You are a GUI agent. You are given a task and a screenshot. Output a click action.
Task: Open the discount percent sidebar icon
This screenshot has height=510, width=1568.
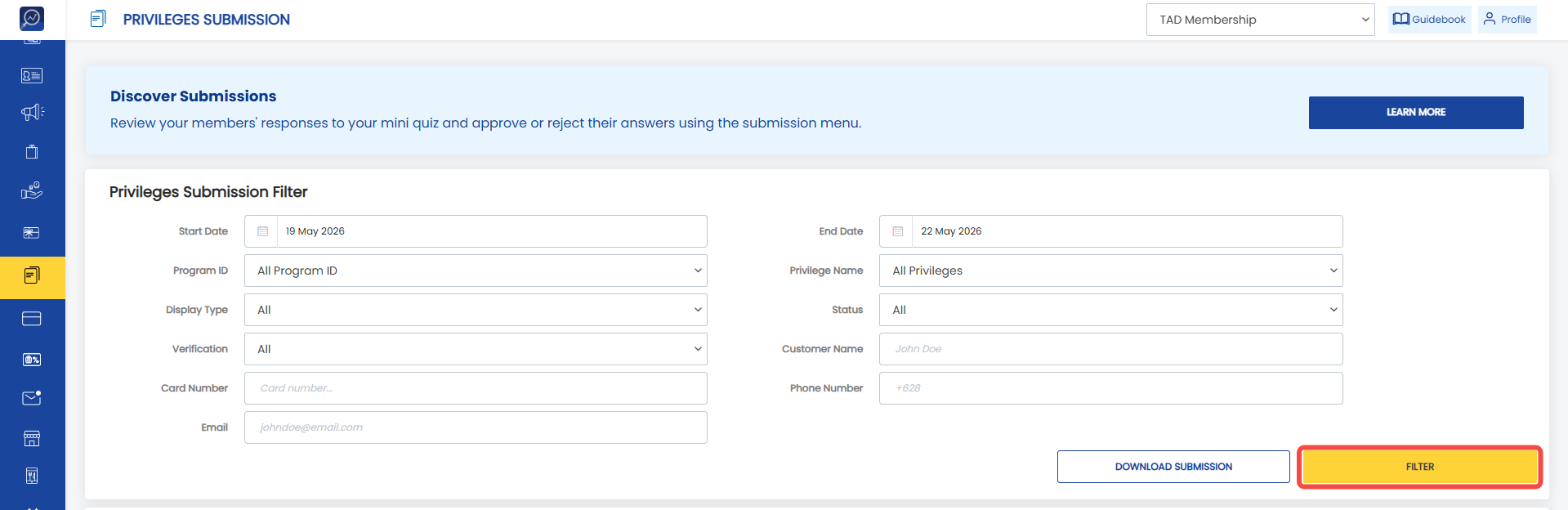(x=32, y=360)
